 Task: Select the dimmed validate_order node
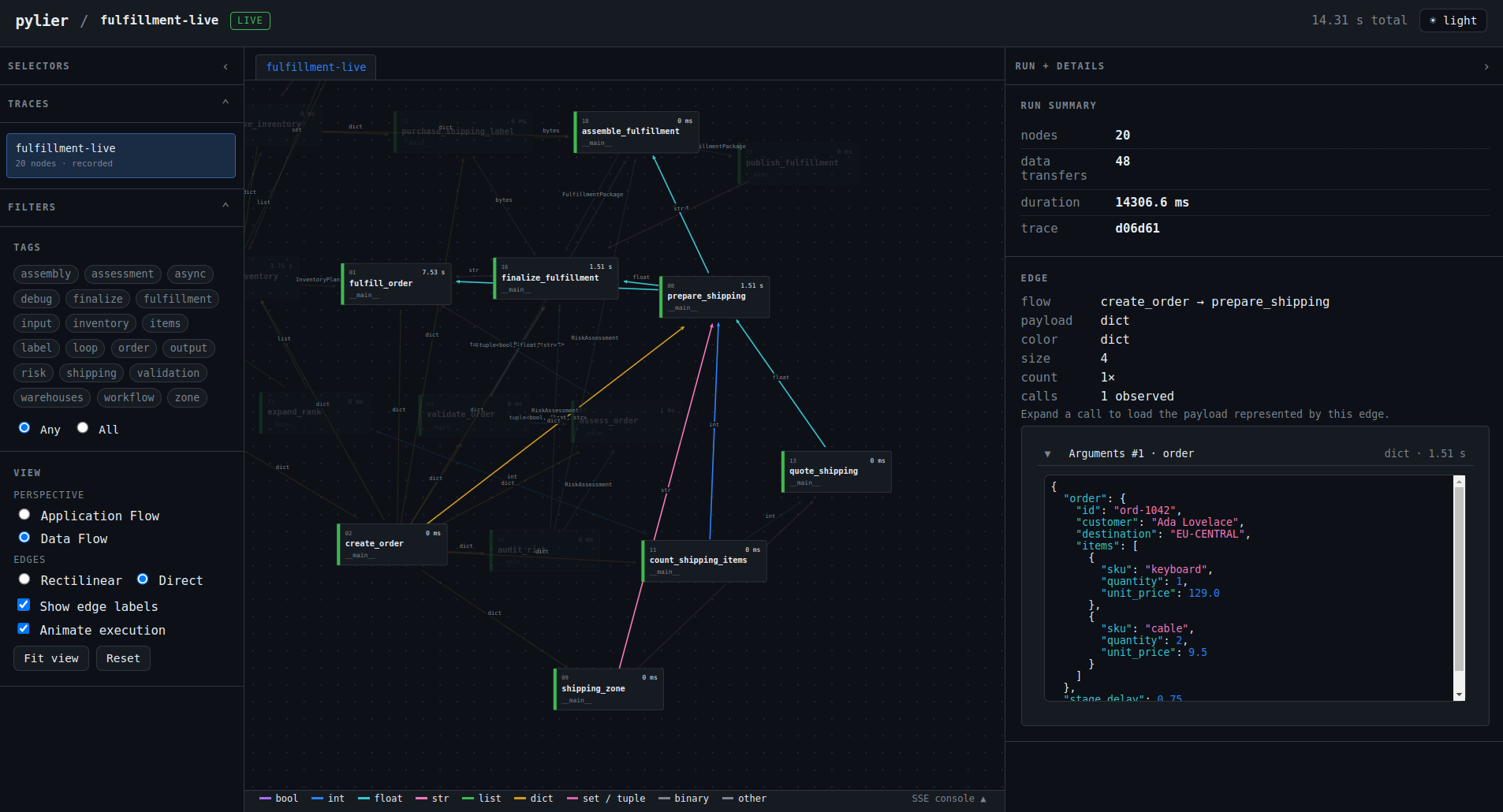tap(474, 415)
